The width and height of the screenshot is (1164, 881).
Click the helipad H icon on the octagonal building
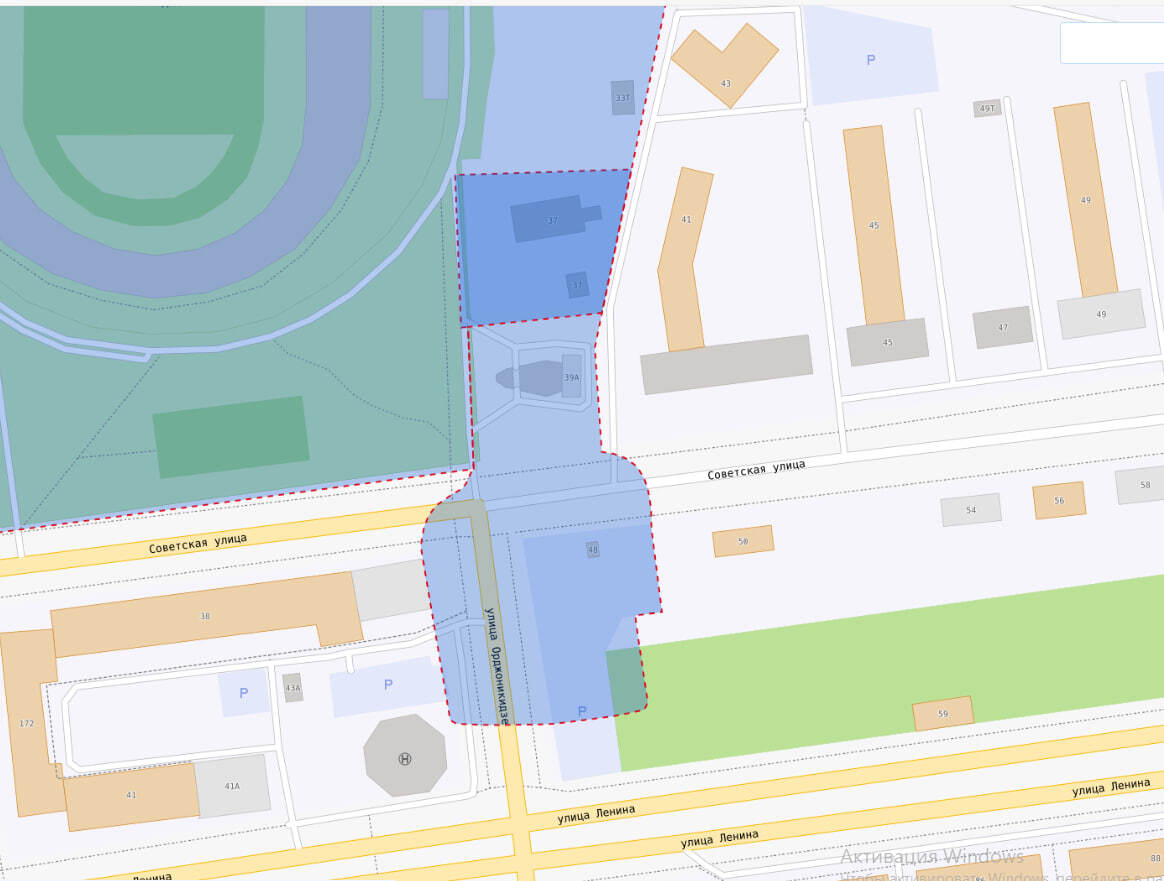point(405,759)
